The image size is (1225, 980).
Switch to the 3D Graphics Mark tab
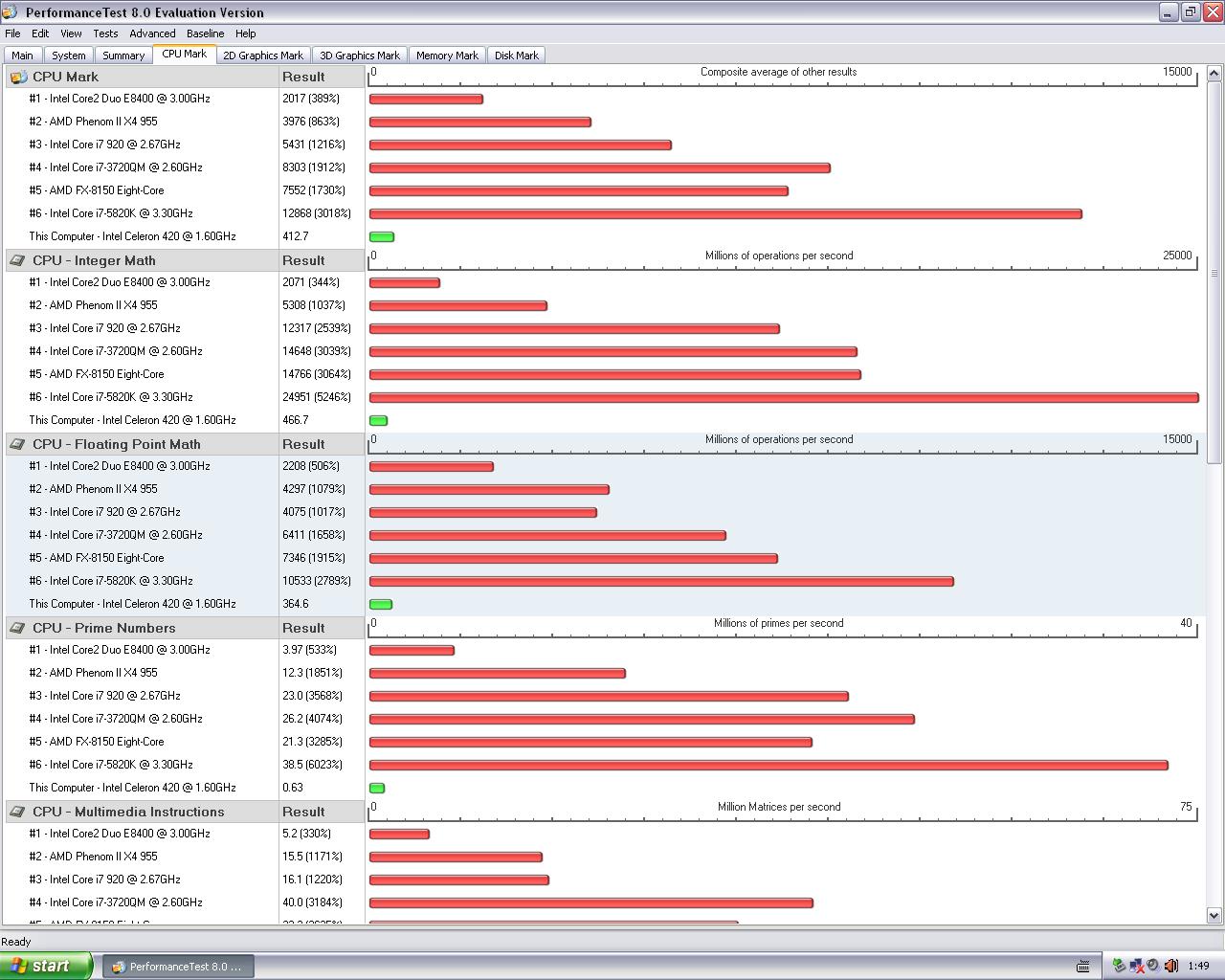[x=360, y=56]
